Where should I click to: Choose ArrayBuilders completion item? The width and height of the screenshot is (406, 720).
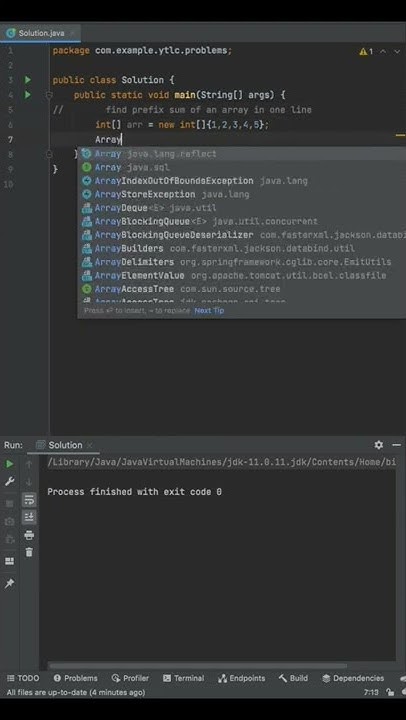tap(242, 248)
